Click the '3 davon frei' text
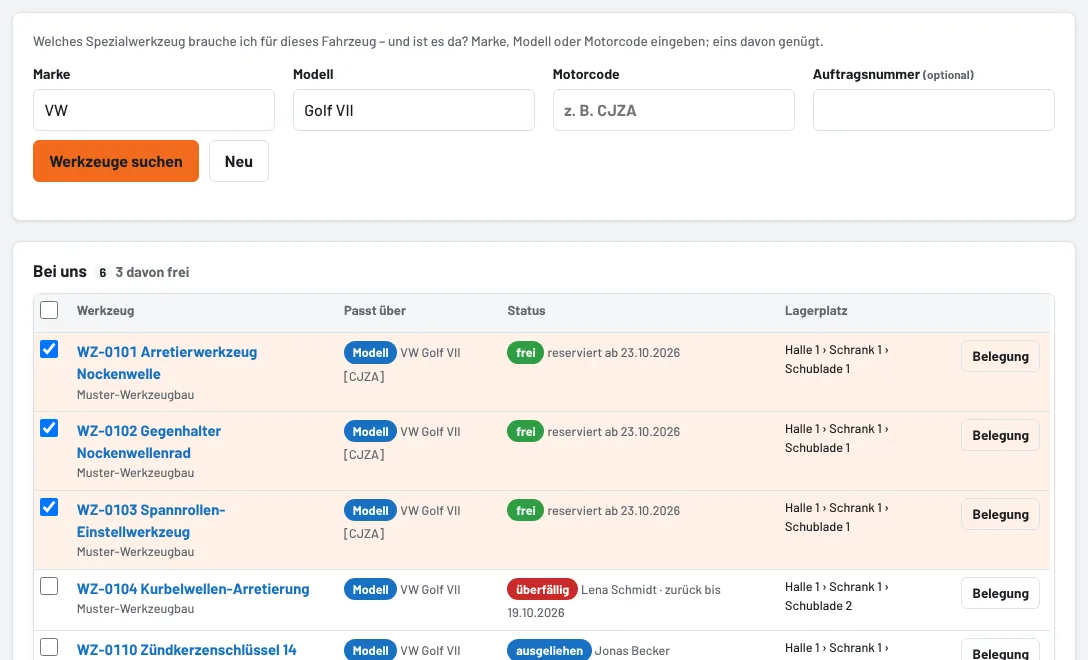The height and width of the screenshot is (660, 1088). coord(152,272)
